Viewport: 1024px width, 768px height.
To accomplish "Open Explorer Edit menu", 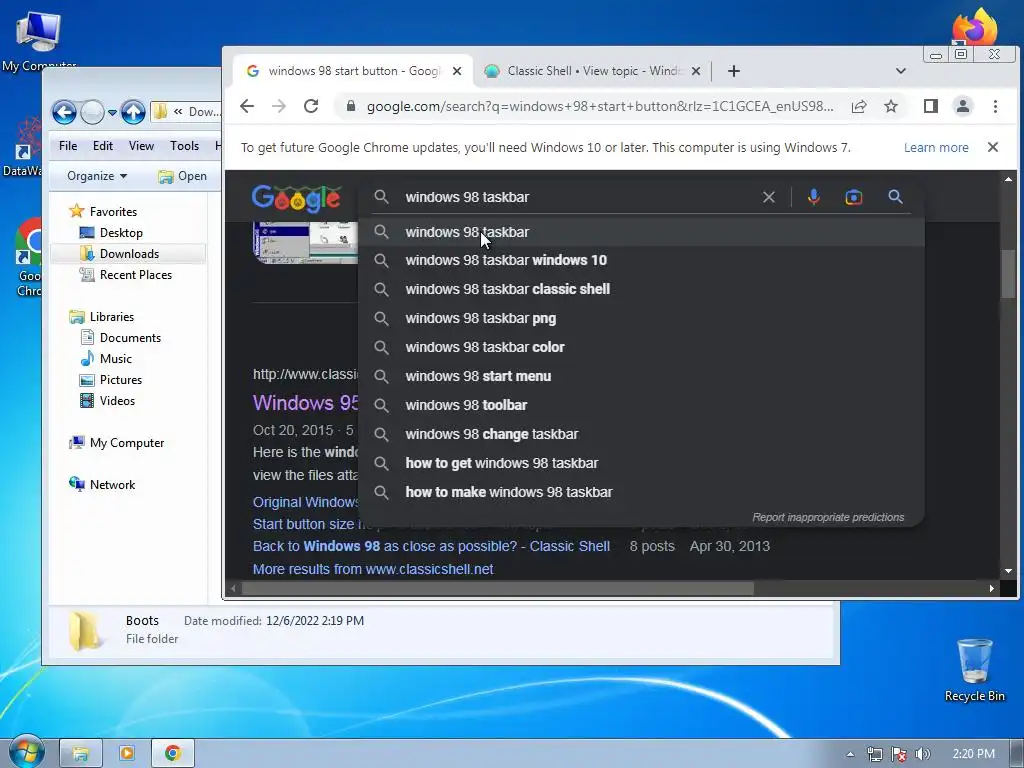I will point(103,146).
